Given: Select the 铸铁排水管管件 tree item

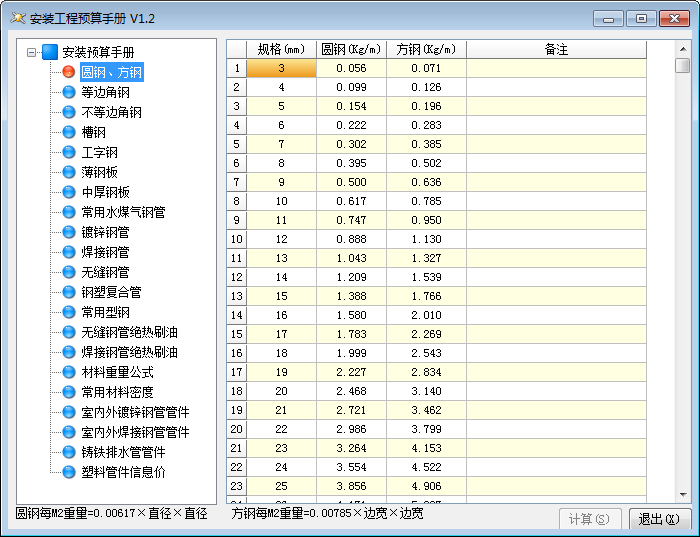Looking at the screenshot, I should coord(123,452).
